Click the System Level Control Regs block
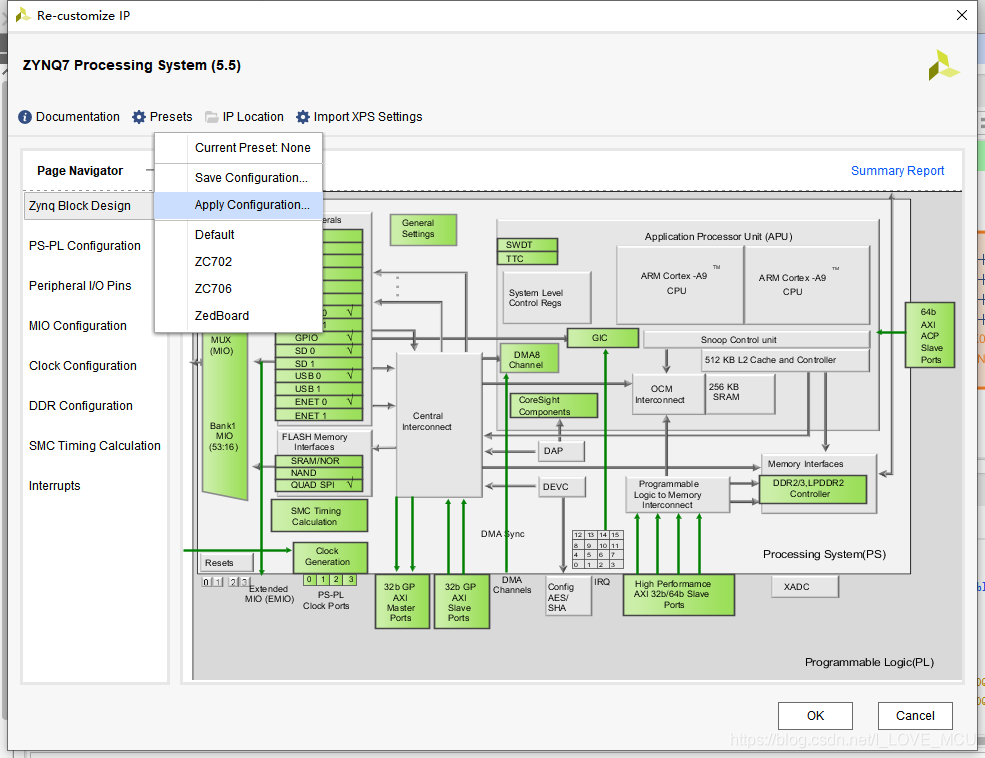The height and width of the screenshot is (758, 985). coord(546,297)
